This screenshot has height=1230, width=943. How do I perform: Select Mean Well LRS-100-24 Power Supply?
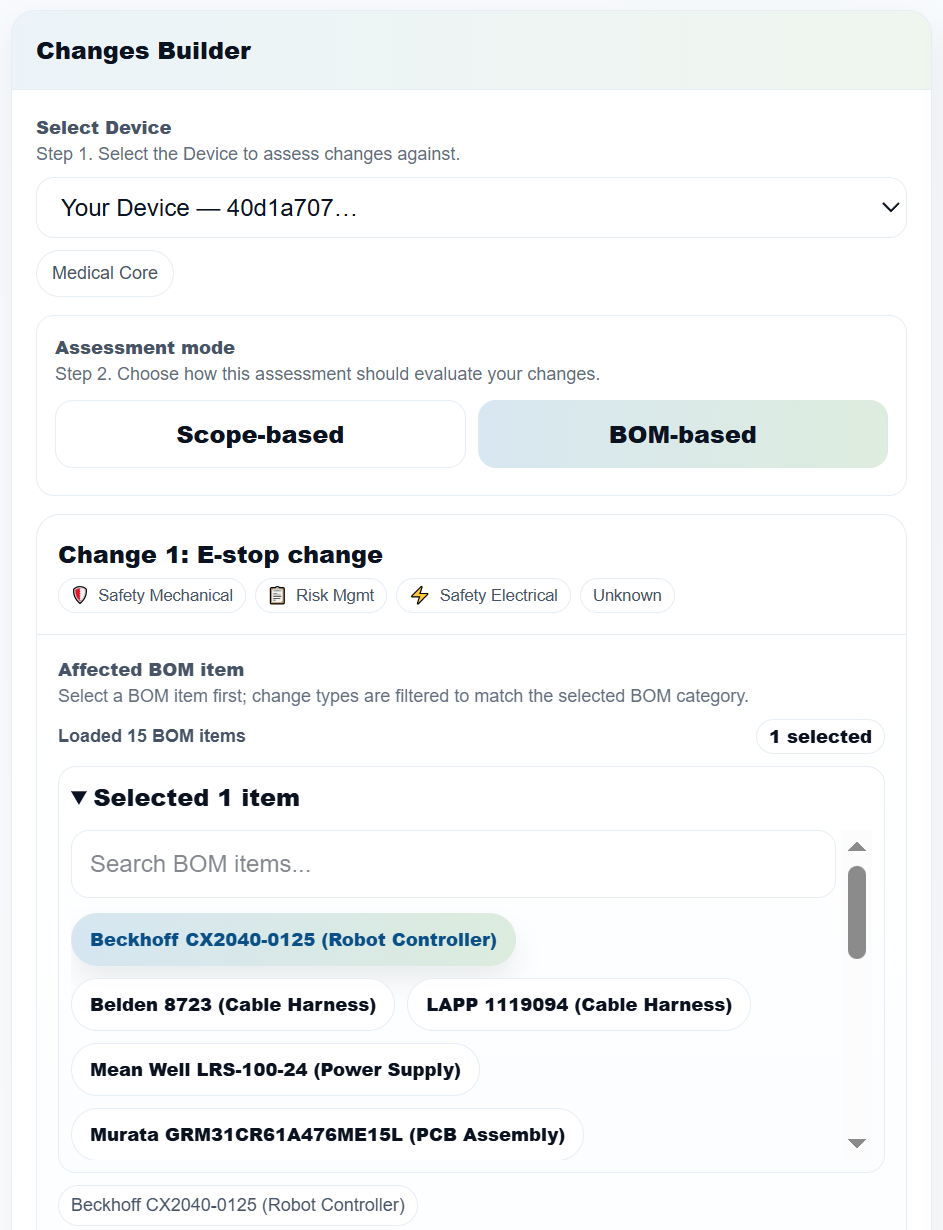click(x=276, y=1069)
